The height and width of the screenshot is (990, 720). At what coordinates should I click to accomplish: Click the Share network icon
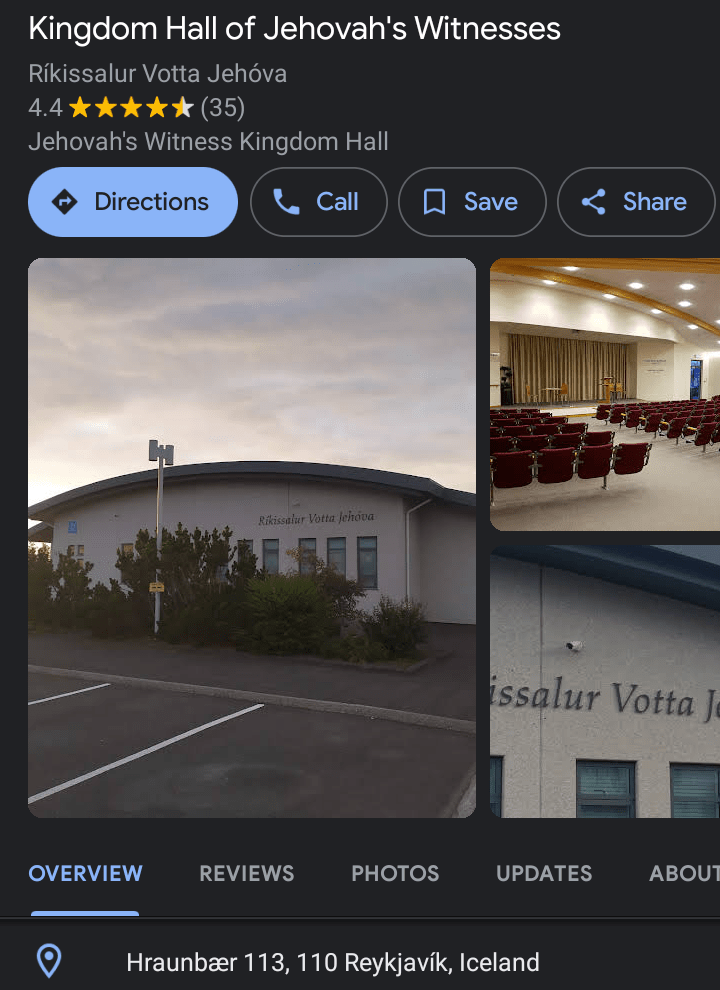point(594,202)
